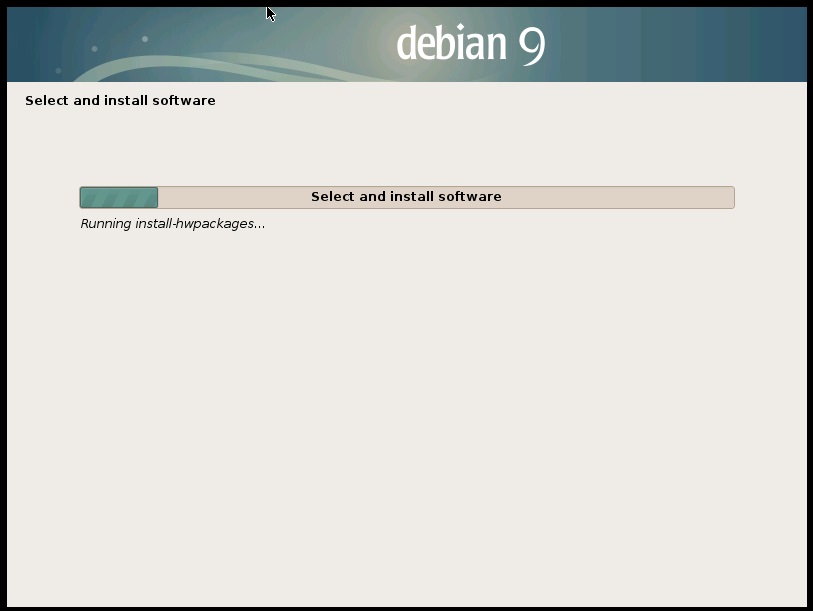Click the debian 9 logo in banner
The image size is (813, 611).
(x=470, y=44)
